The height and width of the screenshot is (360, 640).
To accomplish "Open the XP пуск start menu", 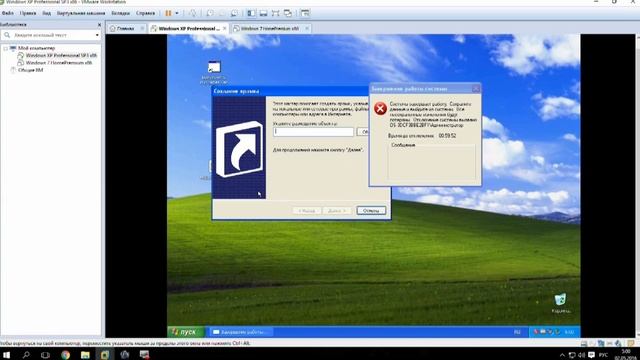I will (x=186, y=332).
